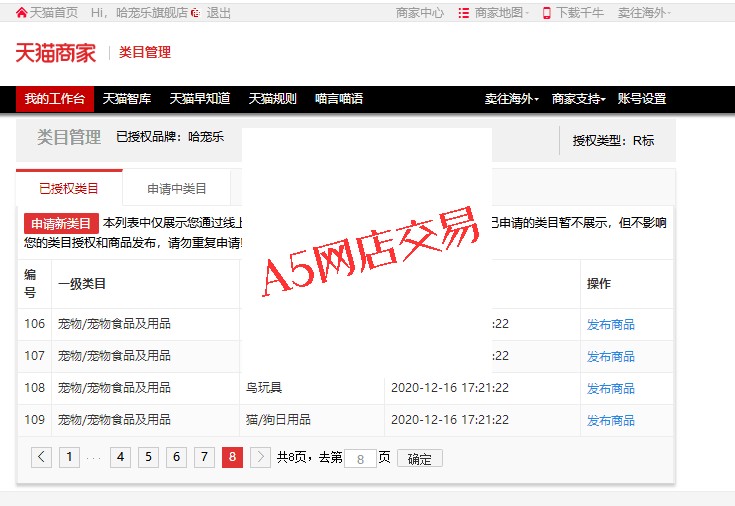This screenshot has width=735, height=506.
Task: Go to page 1 in pagination
Action: point(69,457)
